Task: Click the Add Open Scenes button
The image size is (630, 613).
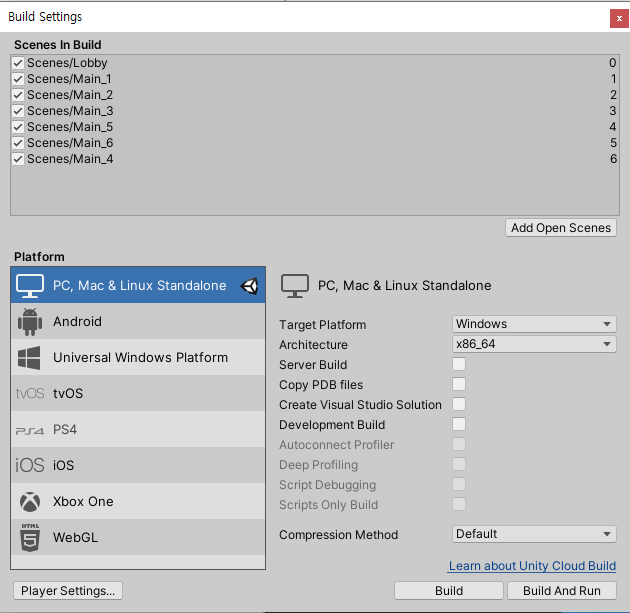Action: point(560,228)
